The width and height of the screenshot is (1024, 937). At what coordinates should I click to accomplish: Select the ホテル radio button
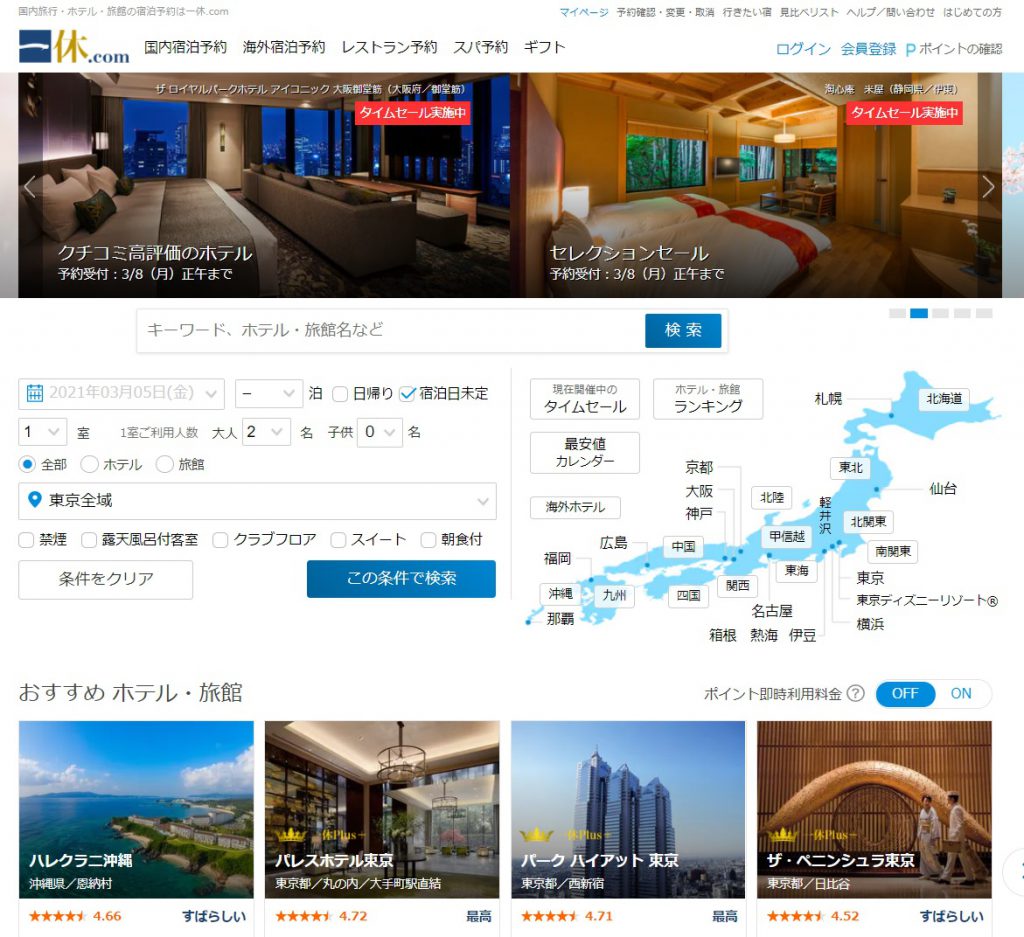[89, 464]
